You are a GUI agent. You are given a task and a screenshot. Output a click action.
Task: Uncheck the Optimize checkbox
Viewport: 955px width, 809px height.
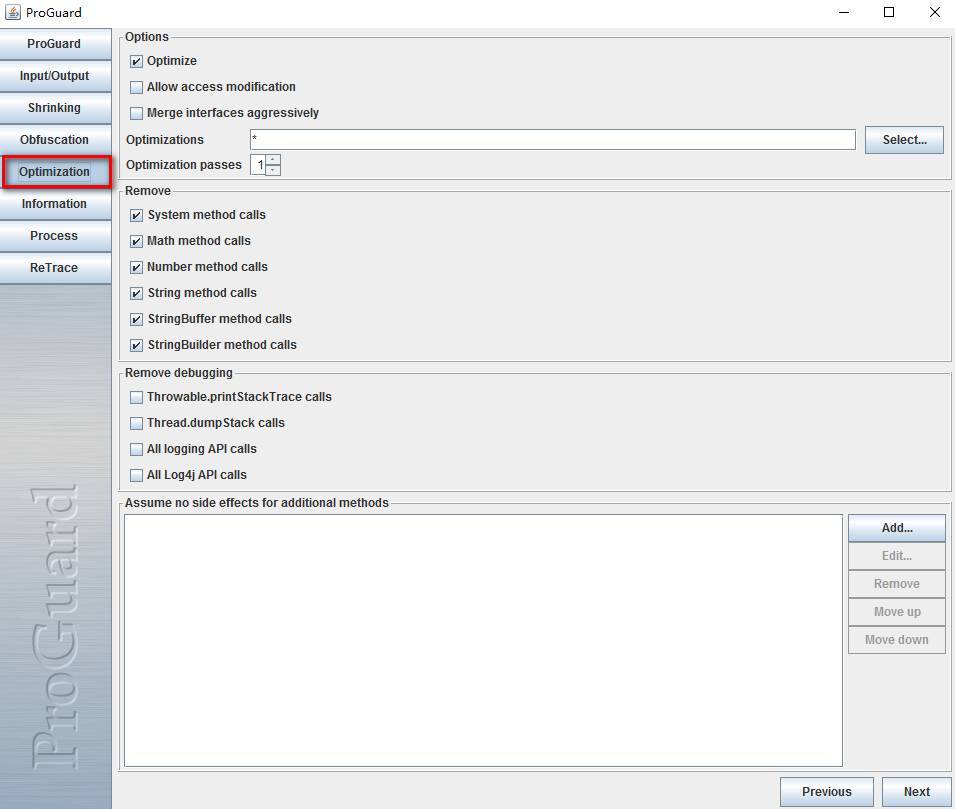(x=136, y=62)
